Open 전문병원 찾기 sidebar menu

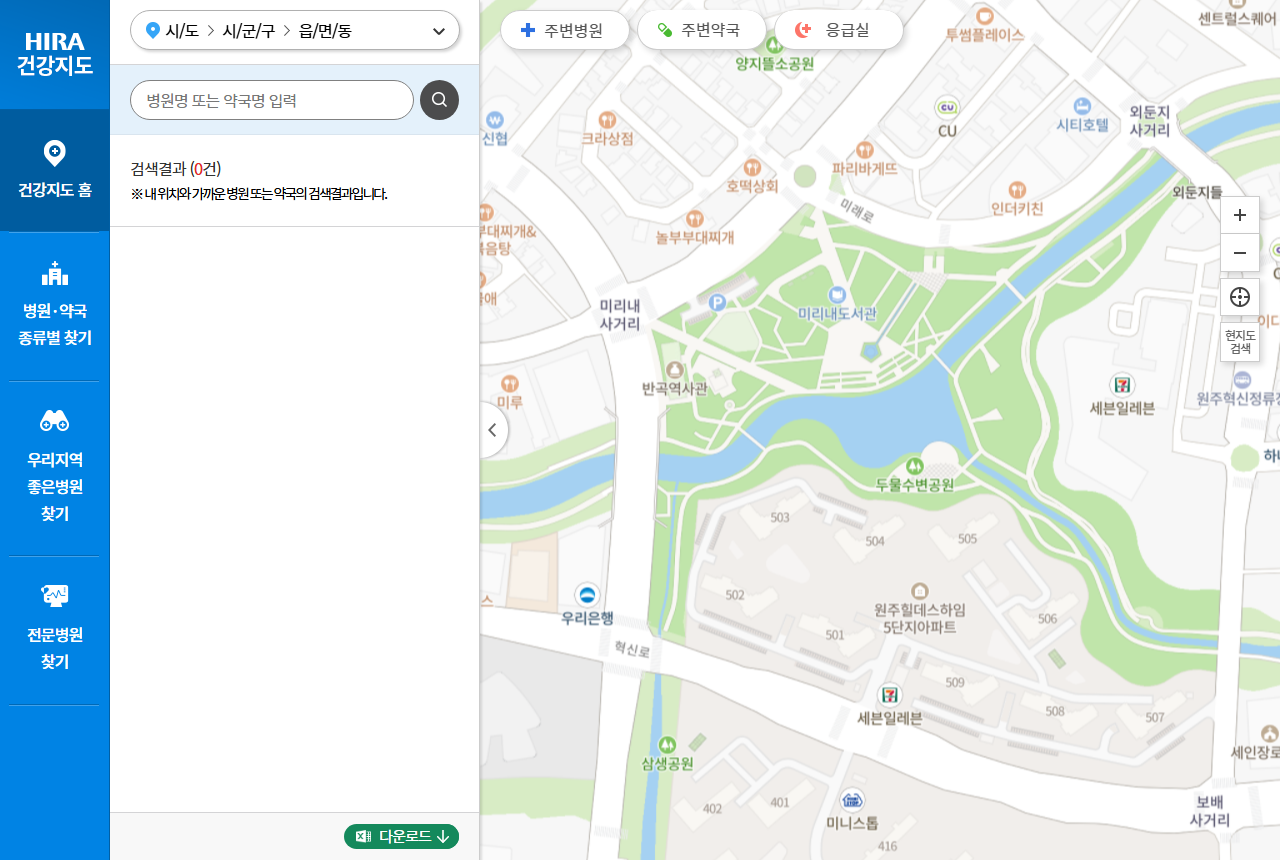coord(55,628)
